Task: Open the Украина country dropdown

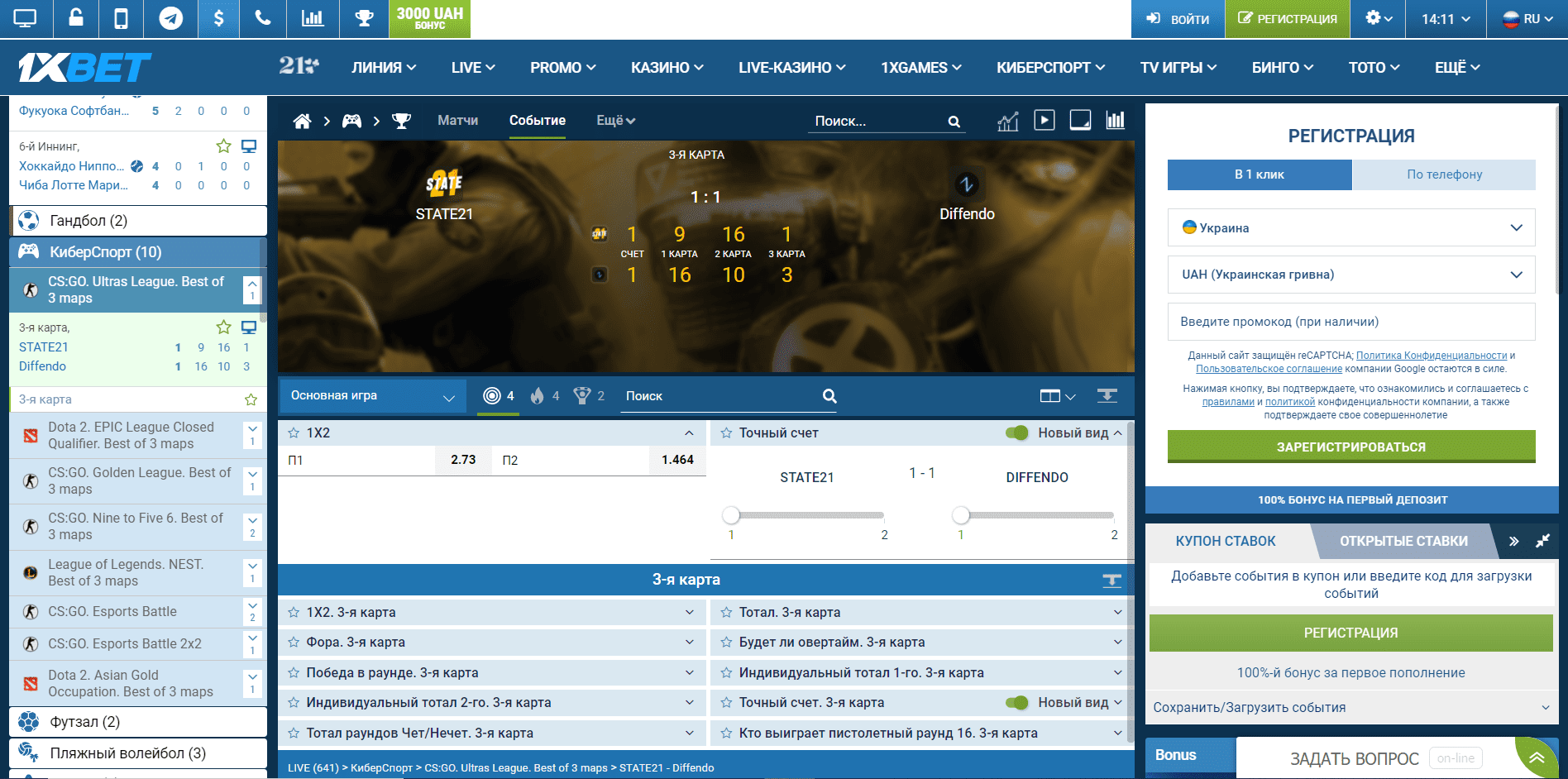Action: [1351, 227]
